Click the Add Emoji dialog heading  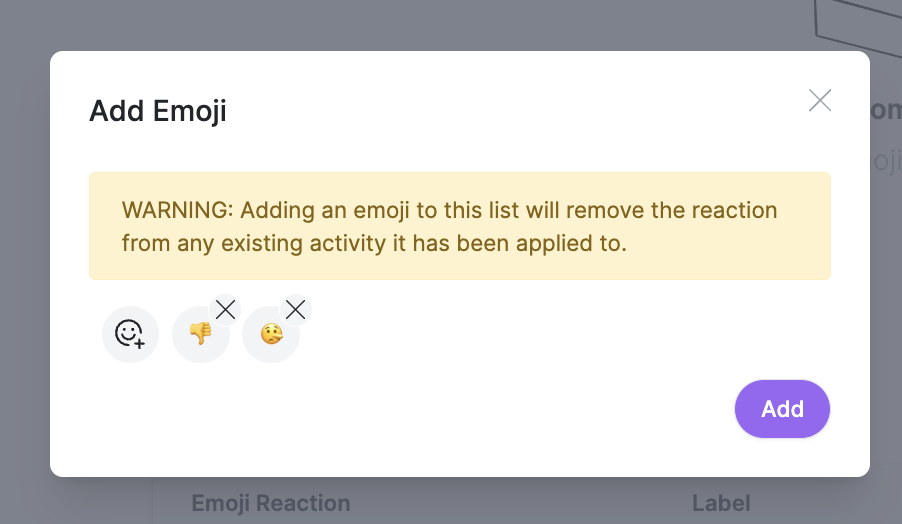coord(158,110)
